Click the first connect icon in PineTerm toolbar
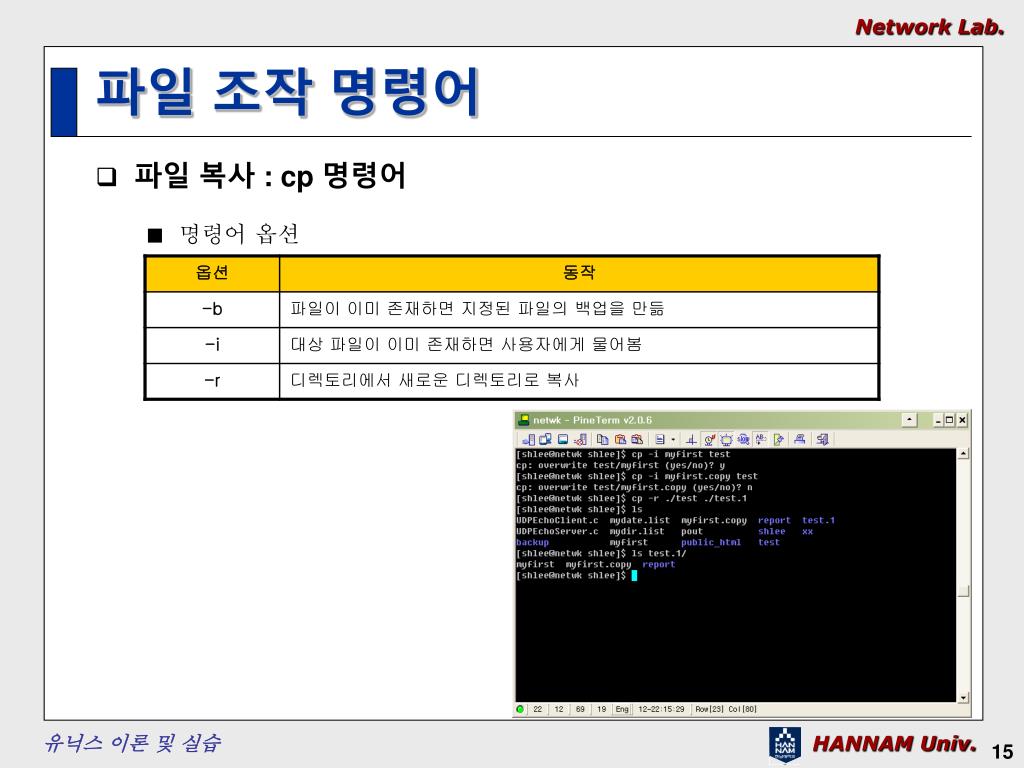The width and height of the screenshot is (1024, 768). coord(528,440)
